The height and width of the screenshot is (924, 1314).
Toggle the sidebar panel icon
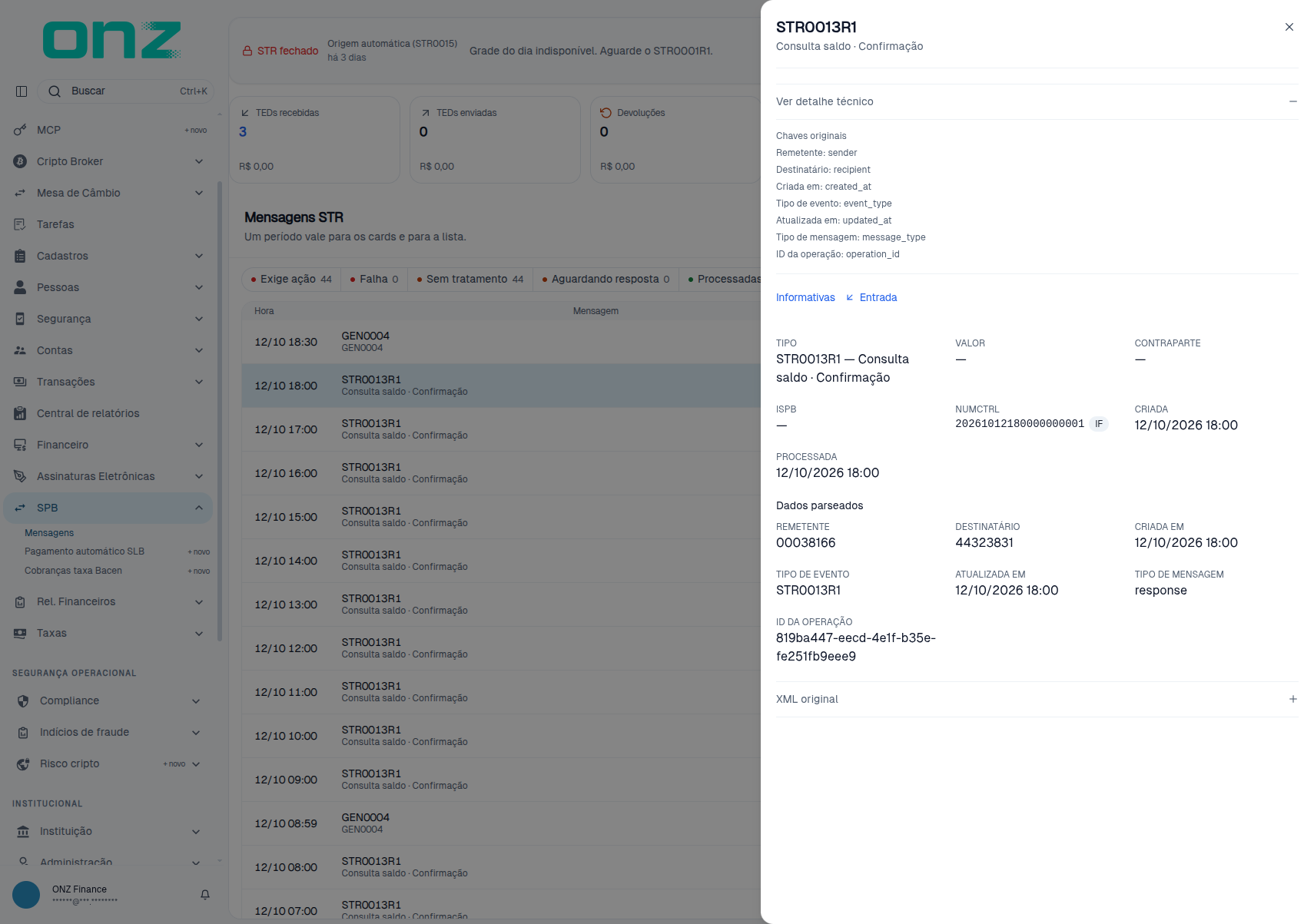coord(22,91)
